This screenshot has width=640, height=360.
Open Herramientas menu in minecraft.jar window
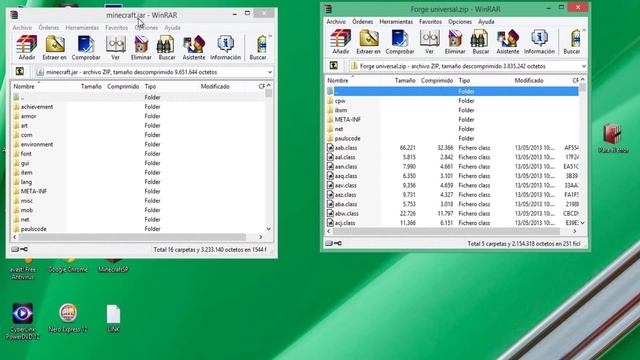pos(82,27)
